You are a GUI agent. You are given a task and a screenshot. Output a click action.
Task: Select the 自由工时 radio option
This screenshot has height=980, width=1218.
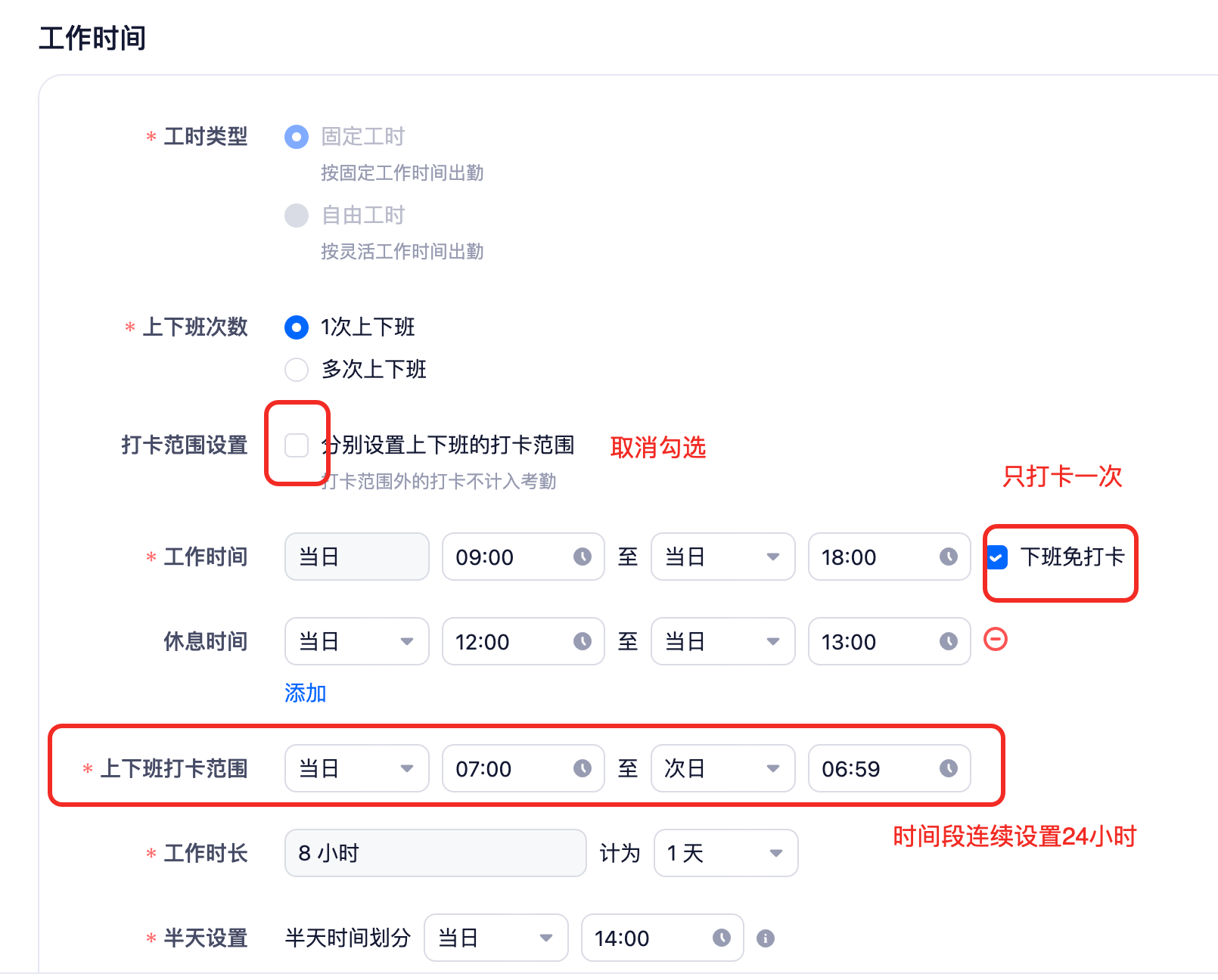pos(297,216)
